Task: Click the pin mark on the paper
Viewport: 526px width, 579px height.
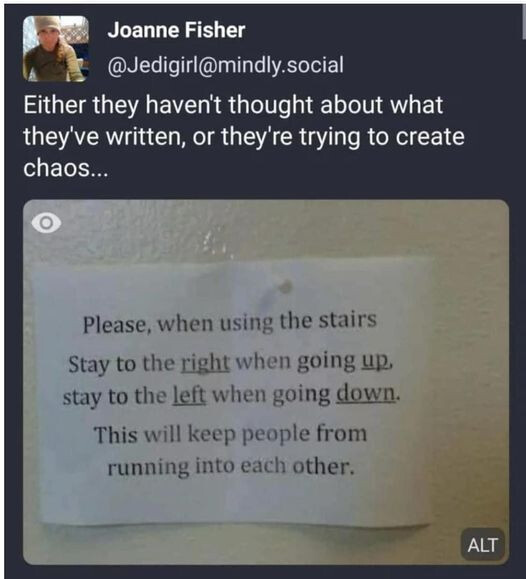Action: (284, 286)
